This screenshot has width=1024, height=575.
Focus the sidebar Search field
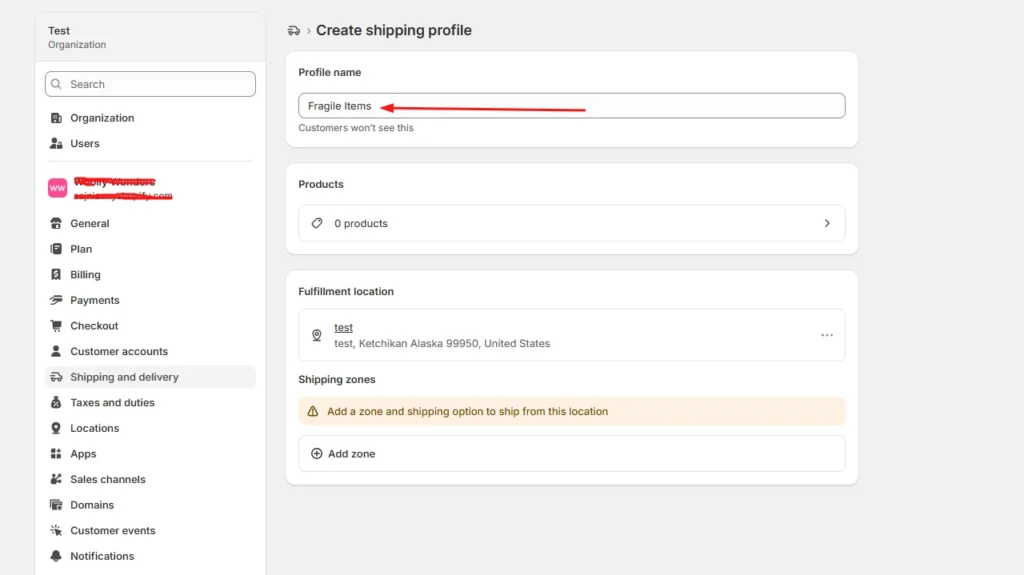click(150, 84)
